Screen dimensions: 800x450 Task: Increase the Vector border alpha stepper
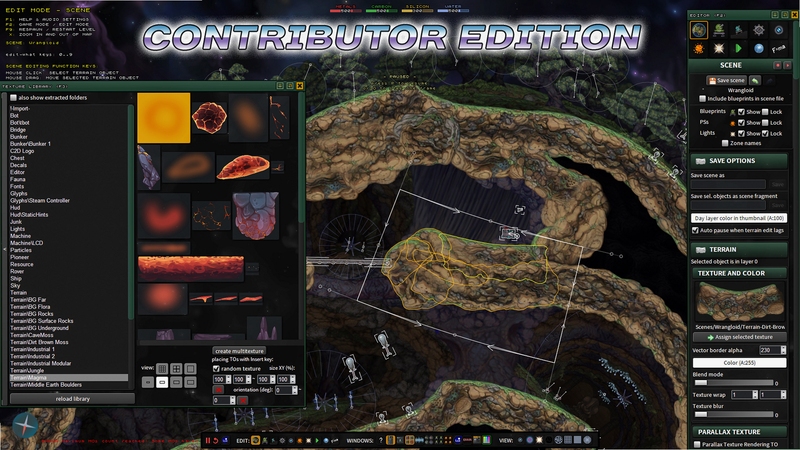tap(783, 348)
